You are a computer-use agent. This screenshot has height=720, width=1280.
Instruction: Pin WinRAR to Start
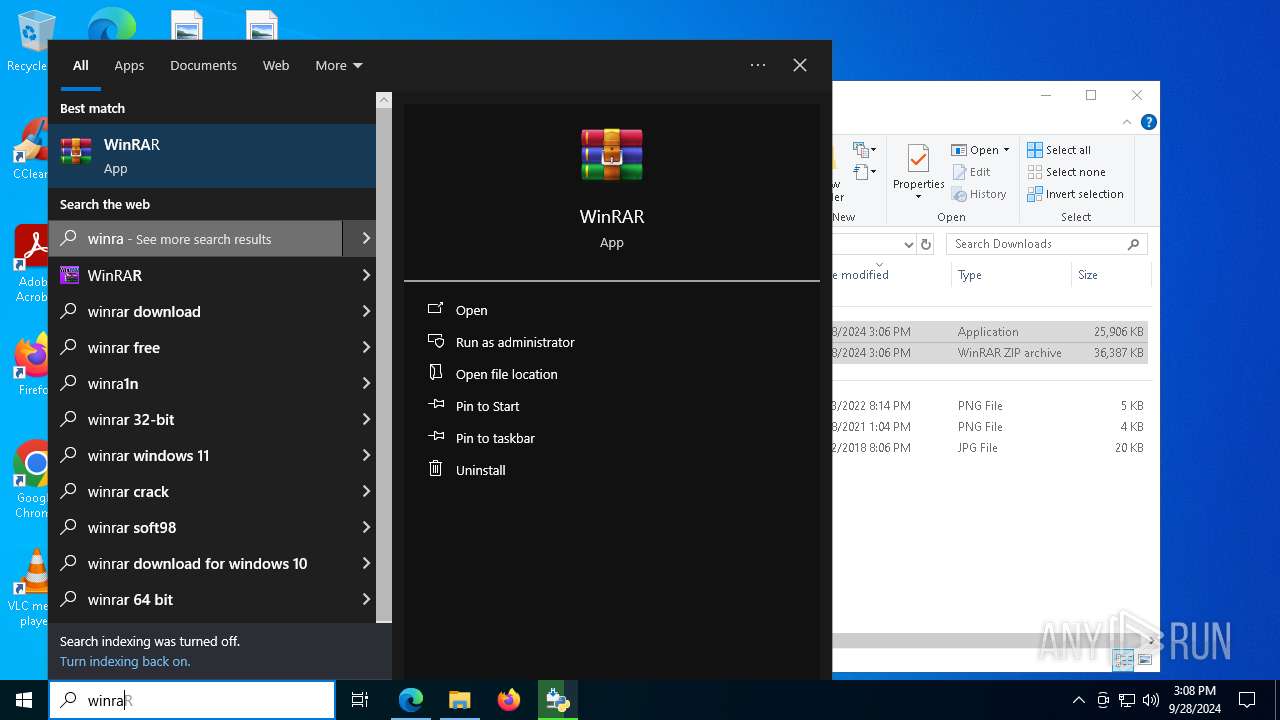click(487, 406)
